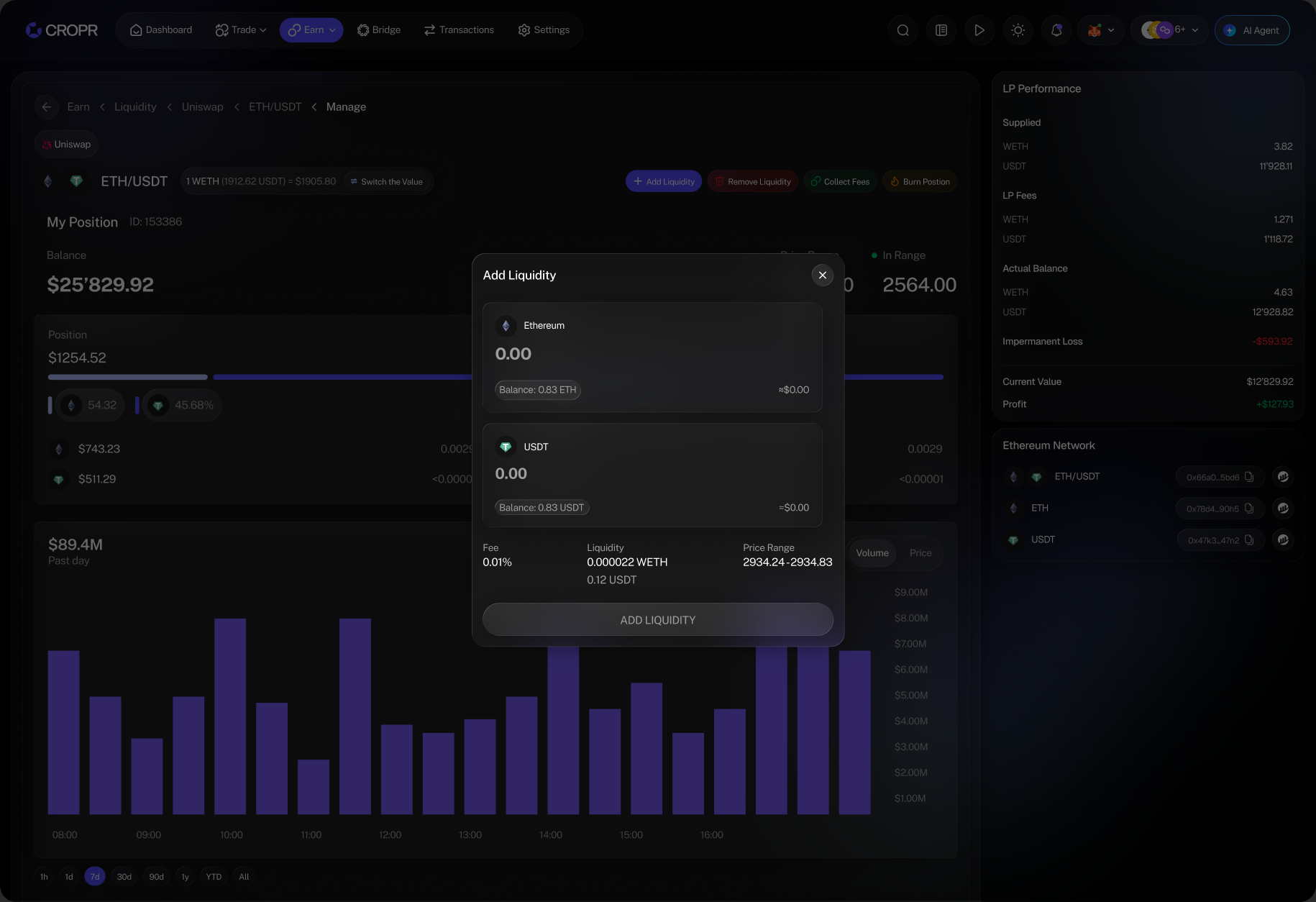Click the ADD LIQUIDITY submit button
Screen dimensions: 1316x902
[x=658, y=620]
